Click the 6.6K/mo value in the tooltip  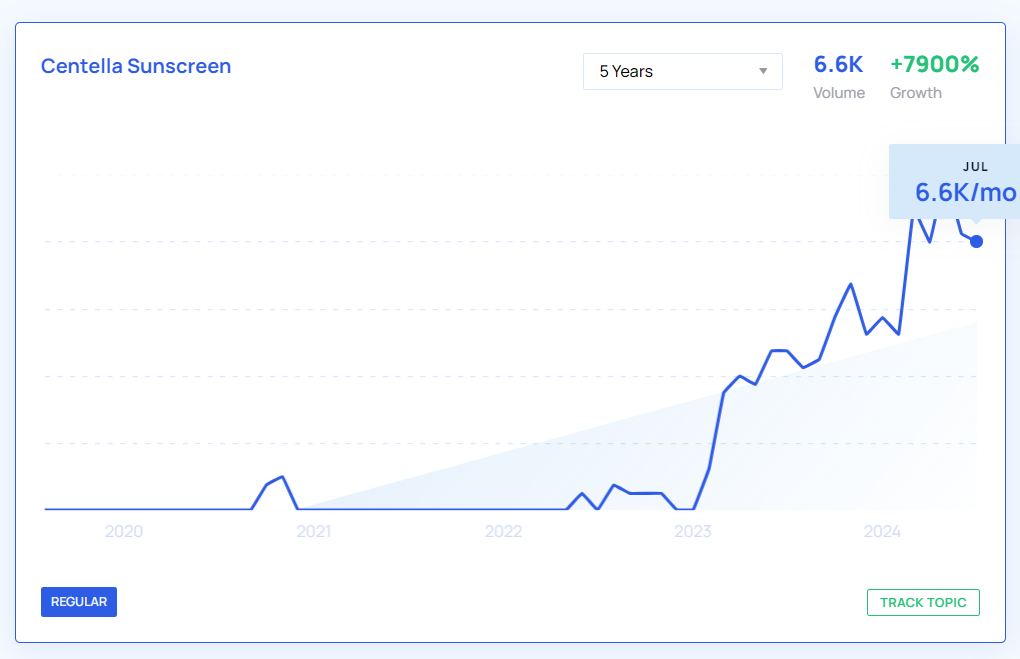tap(965, 193)
